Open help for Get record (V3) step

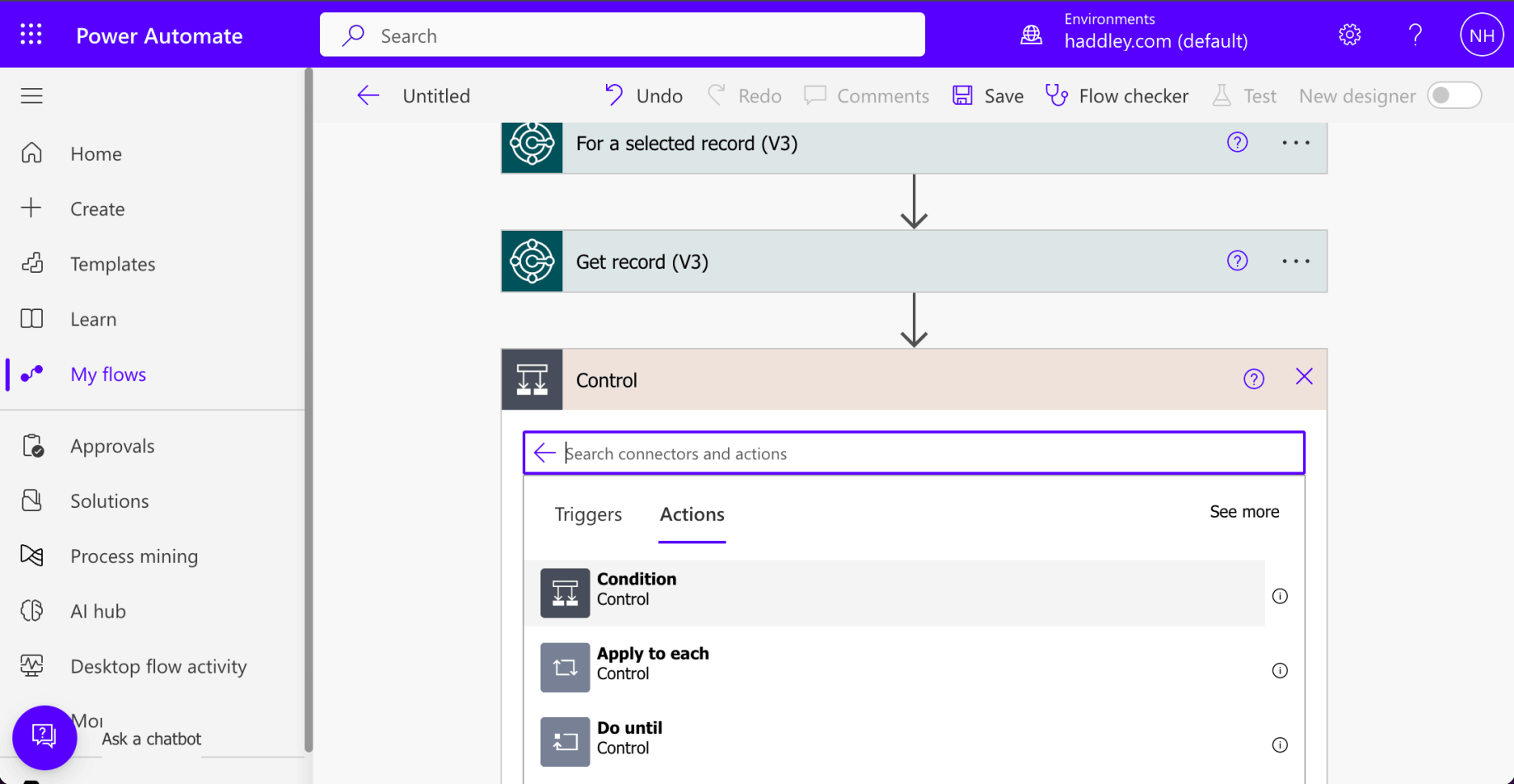point(1237,261)
